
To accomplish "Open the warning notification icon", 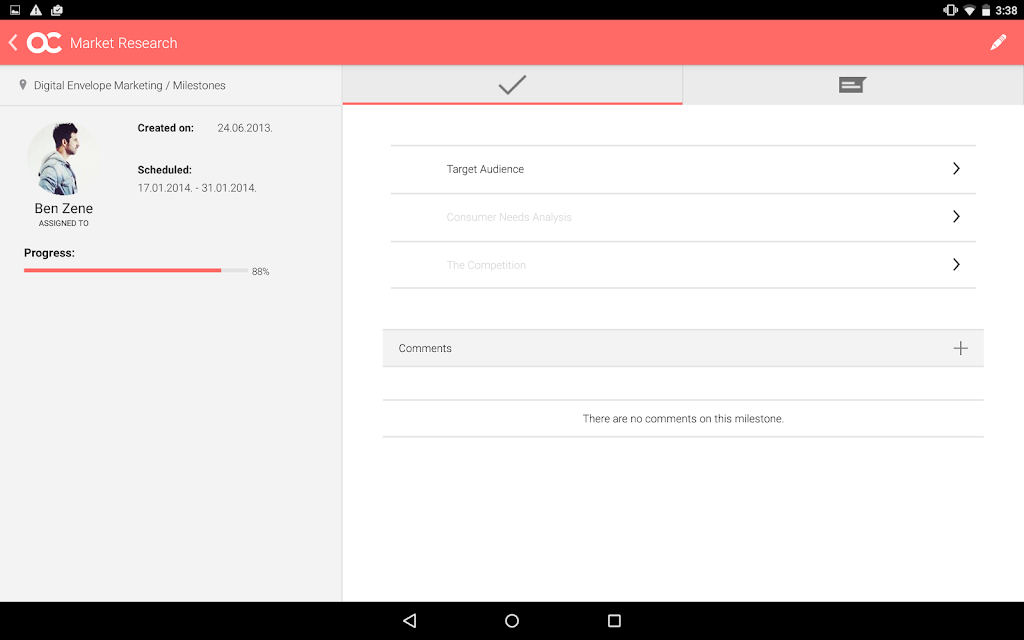I will (x=36, y=10).
